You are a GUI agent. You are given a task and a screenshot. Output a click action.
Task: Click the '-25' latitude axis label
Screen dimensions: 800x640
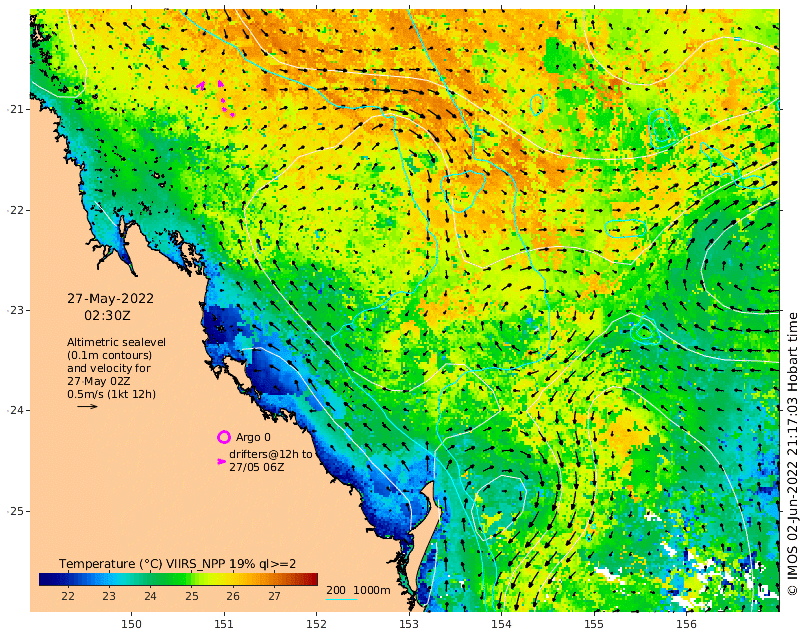(14, 511)
